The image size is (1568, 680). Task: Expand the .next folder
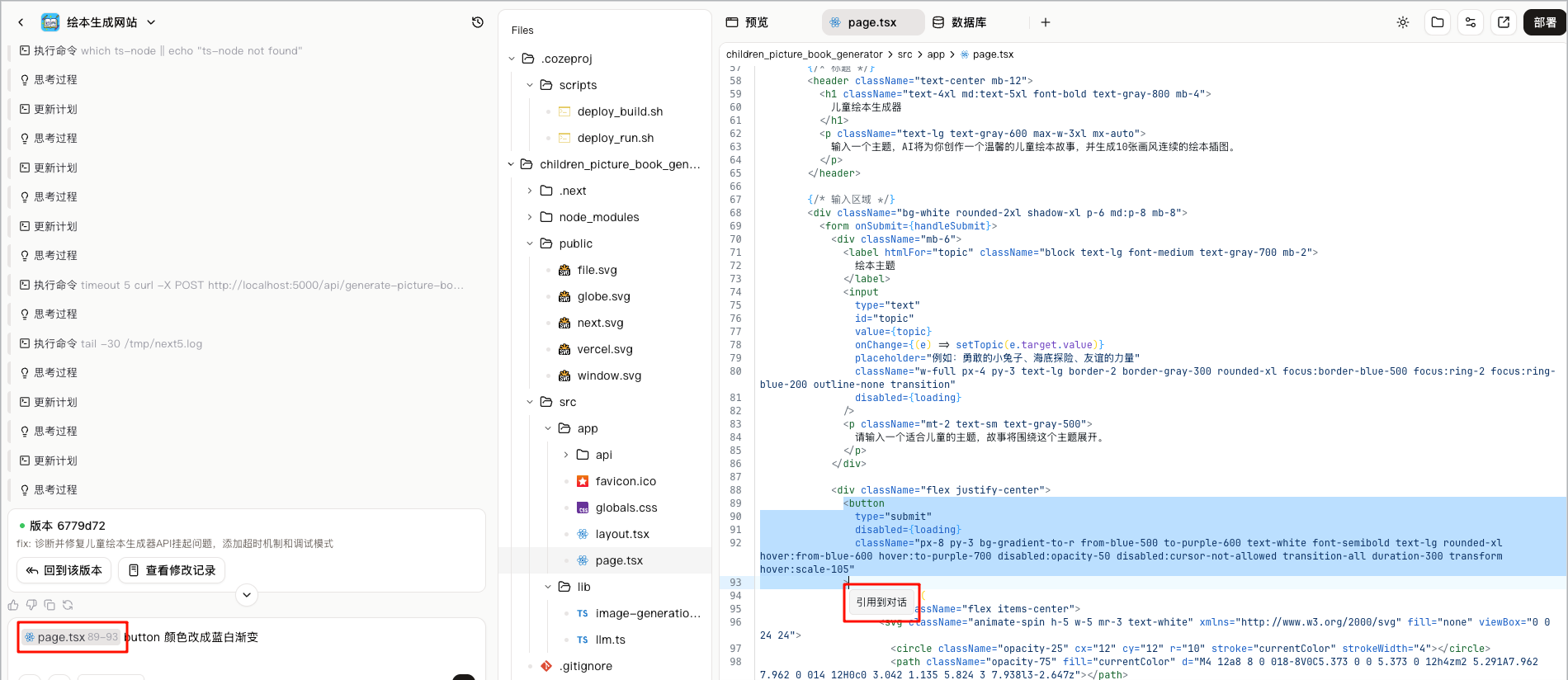click(x=530, y=191)
